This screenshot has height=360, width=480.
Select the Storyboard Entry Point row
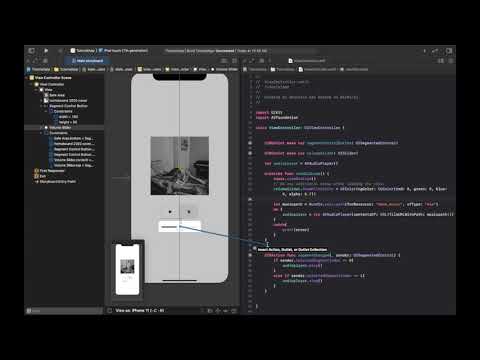point(55,181)
